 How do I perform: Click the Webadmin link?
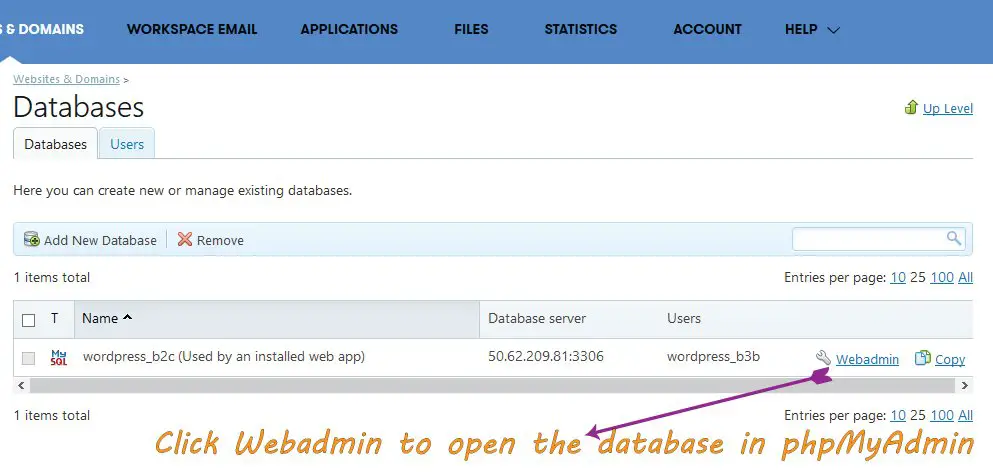point(867,359)
